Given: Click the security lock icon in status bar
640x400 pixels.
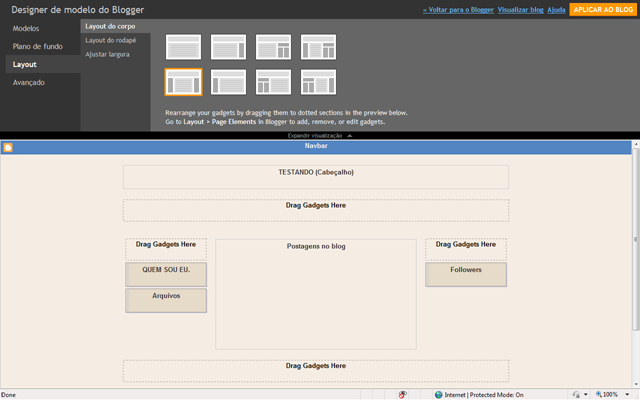Looking at the screenshot, I should click(576, 394).
